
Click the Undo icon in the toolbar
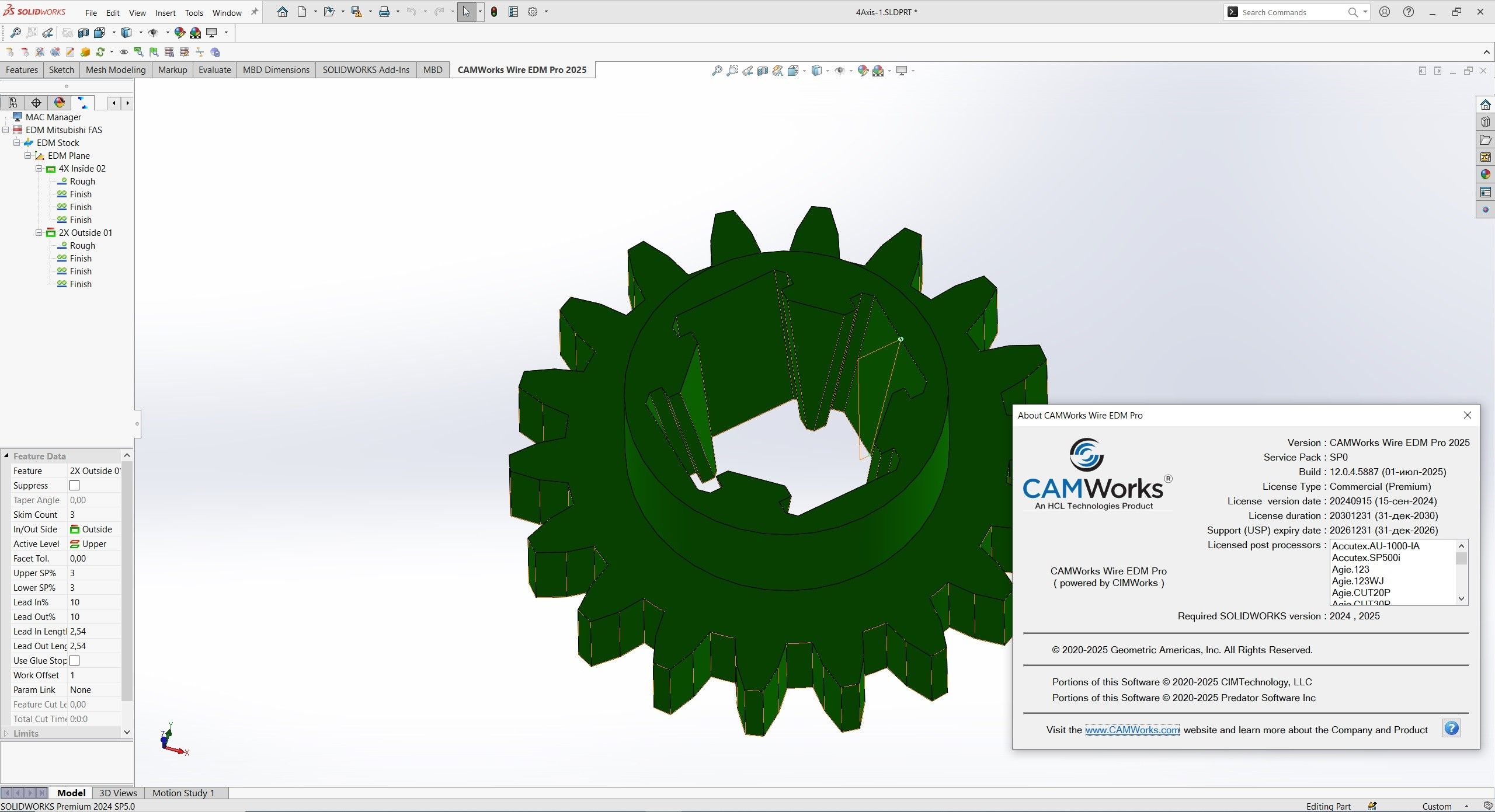412,12
